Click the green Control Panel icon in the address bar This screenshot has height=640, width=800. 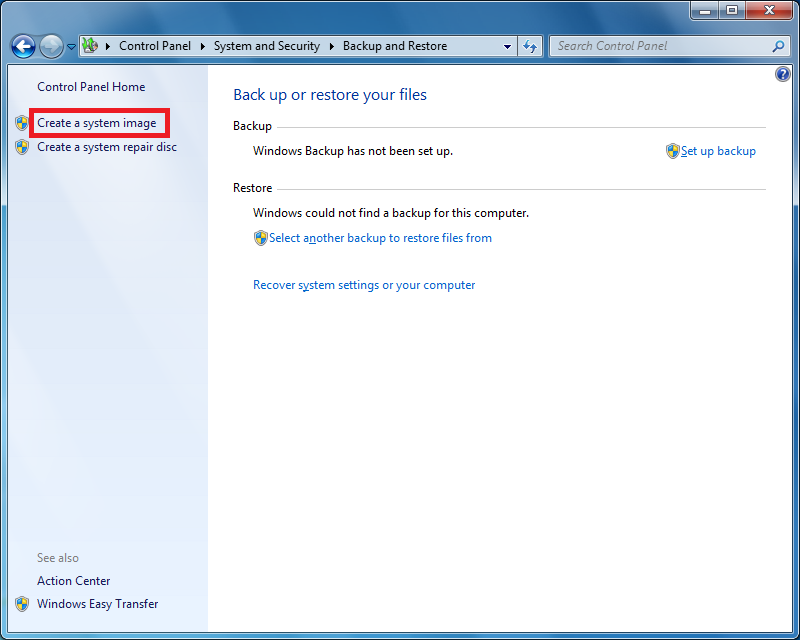coord(89,46)
